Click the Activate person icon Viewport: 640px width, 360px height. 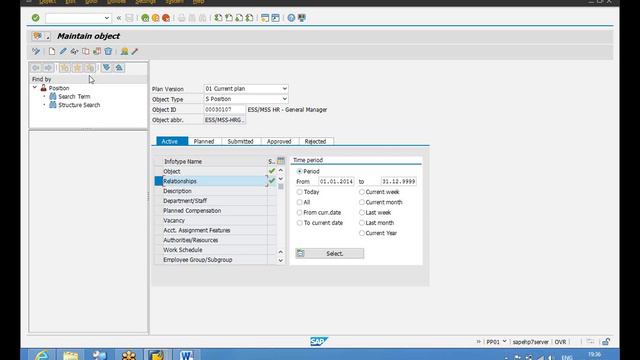coord(124,51)
